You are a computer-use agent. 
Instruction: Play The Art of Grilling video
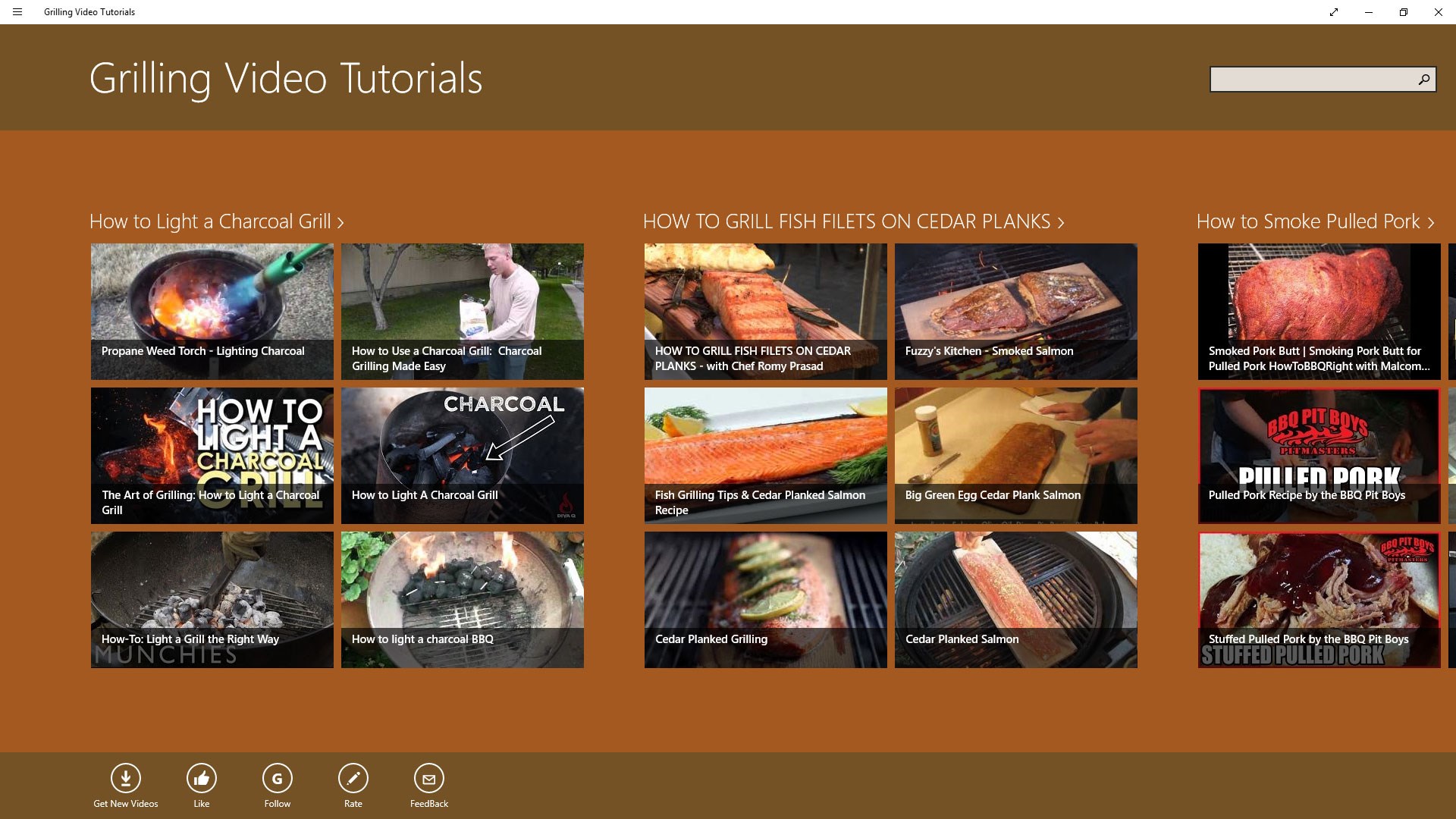point(212,455)
